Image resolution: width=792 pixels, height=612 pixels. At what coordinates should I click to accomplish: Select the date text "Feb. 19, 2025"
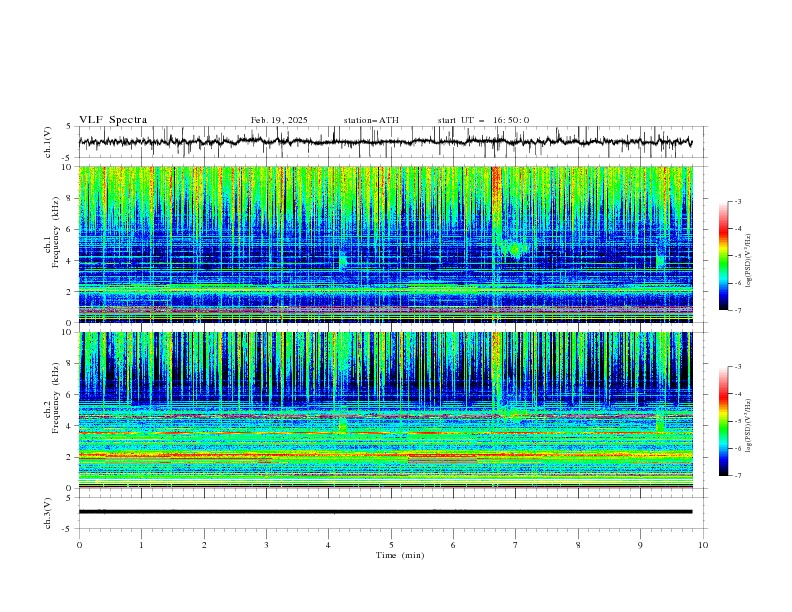(x=279, y=120)
